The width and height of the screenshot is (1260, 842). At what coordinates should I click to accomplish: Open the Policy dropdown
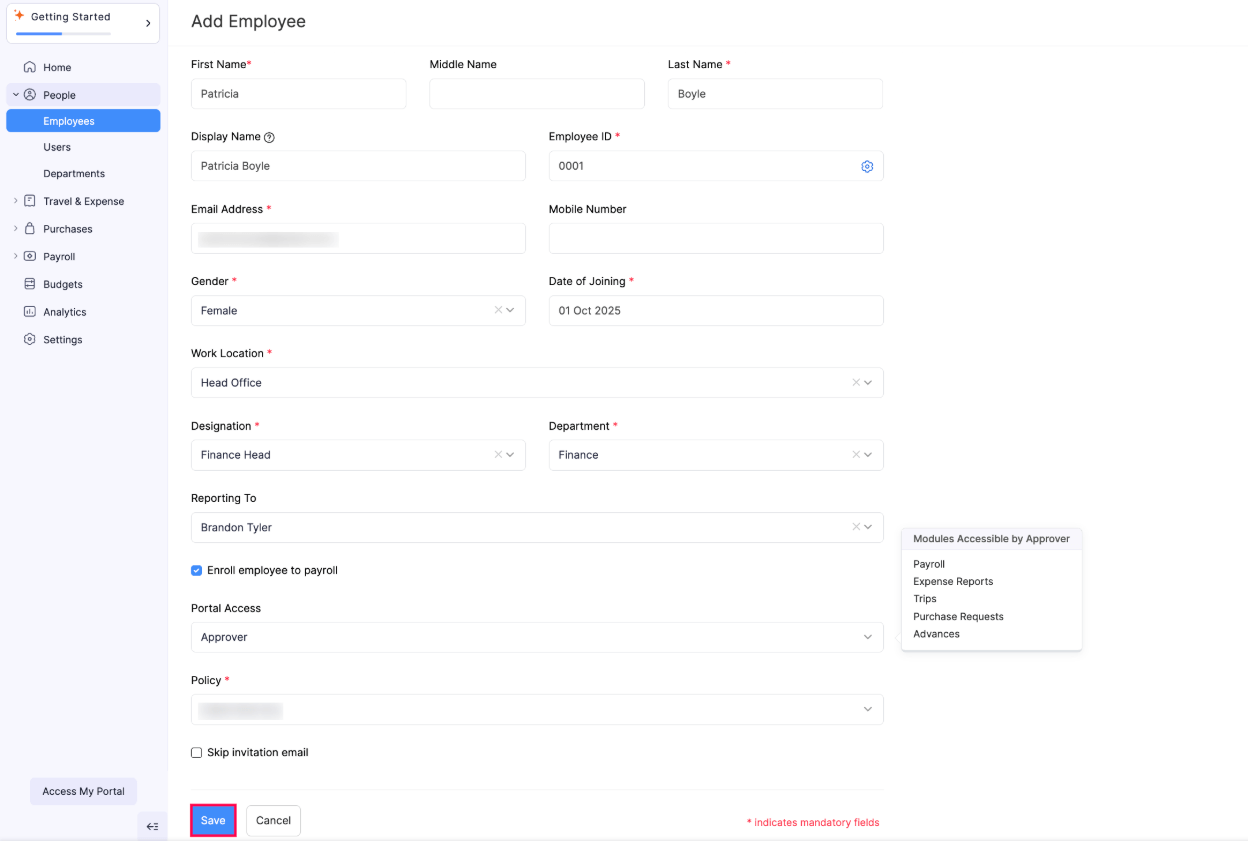click(867, 710)
